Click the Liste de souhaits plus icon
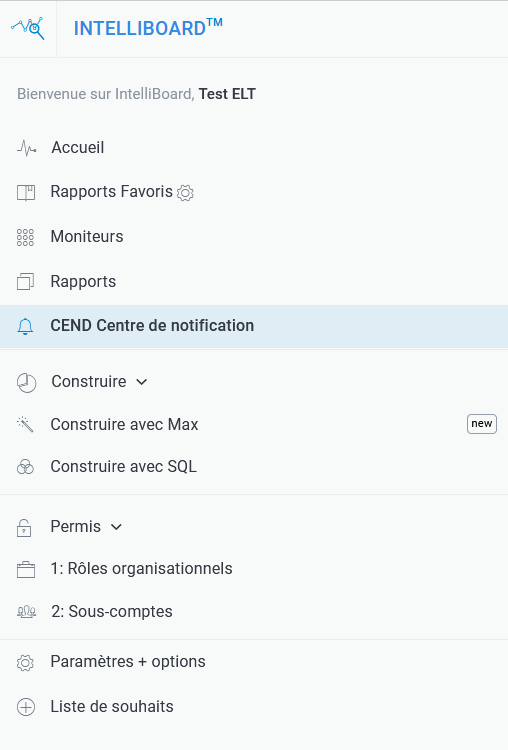Image resolution: width=508 pixels, height=750 pixels. [x=26, y=707]
